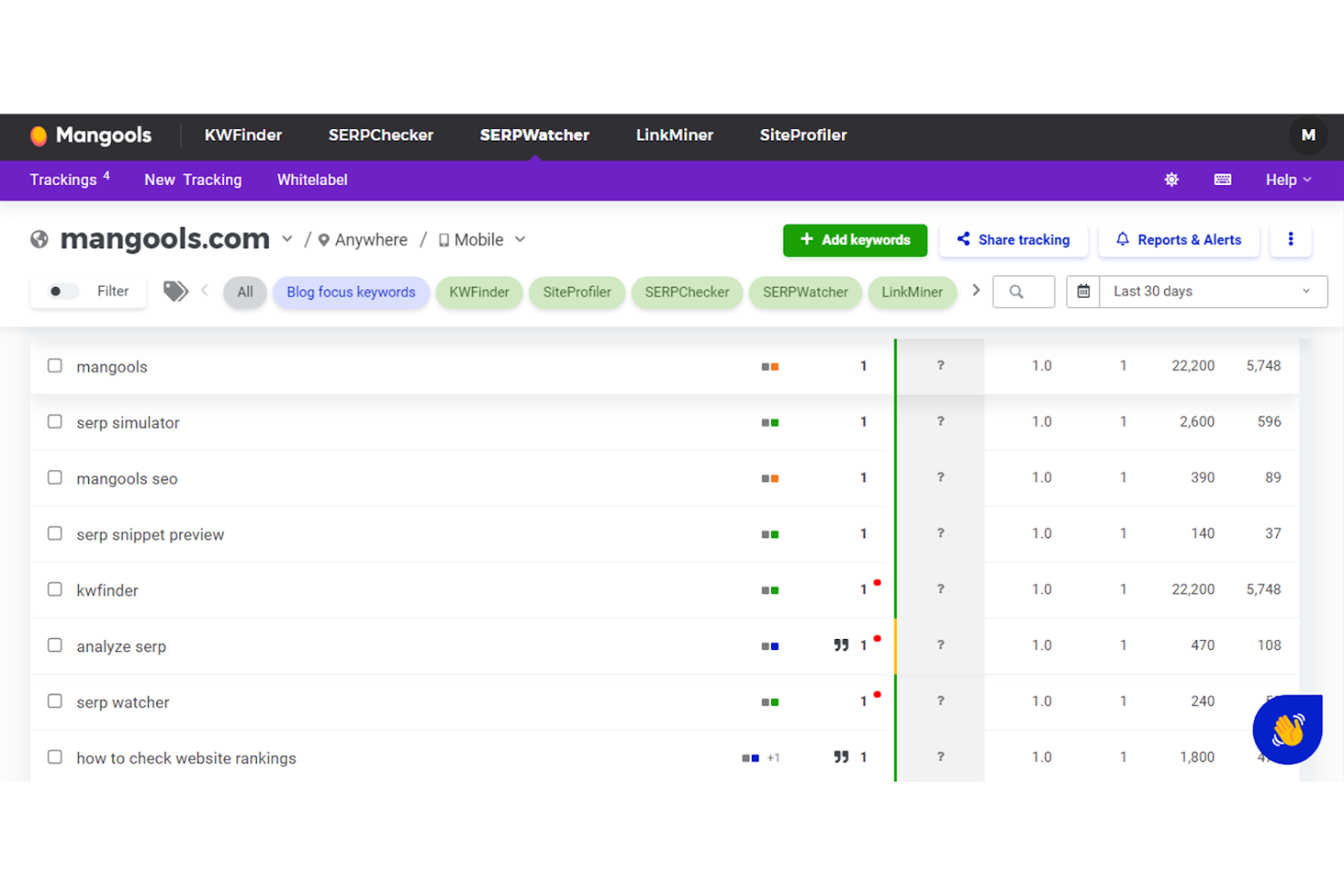Image resolution: width=1344 pixels, height=896 pixels.
Task: Click quote icon for how to check website rankings
Action: (841, 757)
